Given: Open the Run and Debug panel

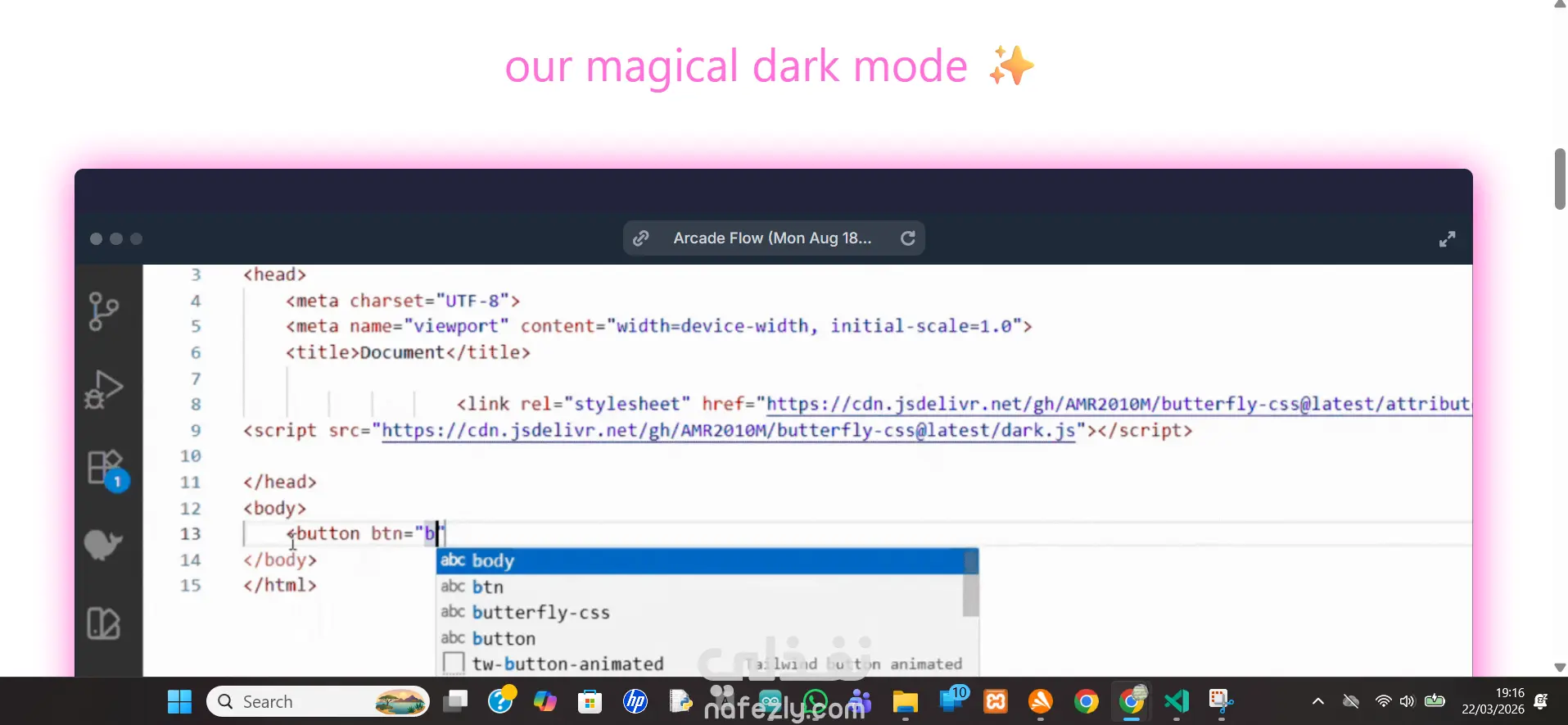Looking at the screenshot, I should [103, 389].
